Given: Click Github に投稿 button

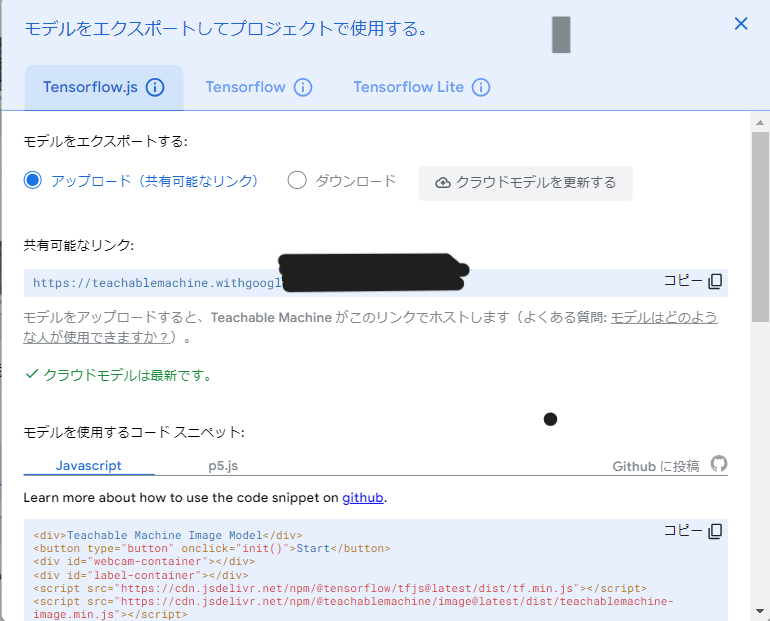Looking at the screenshot, I should (670, 465).
